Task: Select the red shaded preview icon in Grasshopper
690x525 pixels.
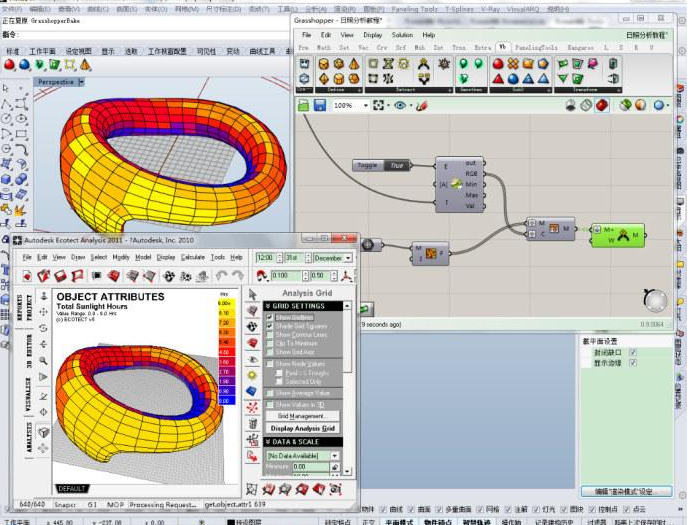Action: tap(602, 105)
